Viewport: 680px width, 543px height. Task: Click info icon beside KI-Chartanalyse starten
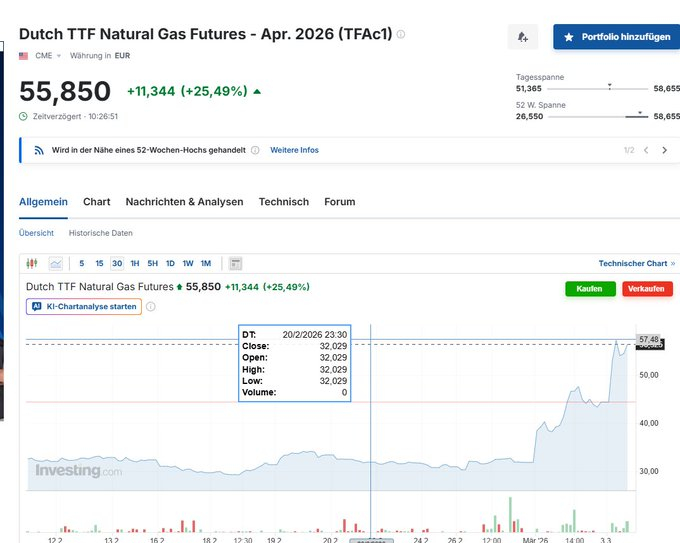[151, 307]
